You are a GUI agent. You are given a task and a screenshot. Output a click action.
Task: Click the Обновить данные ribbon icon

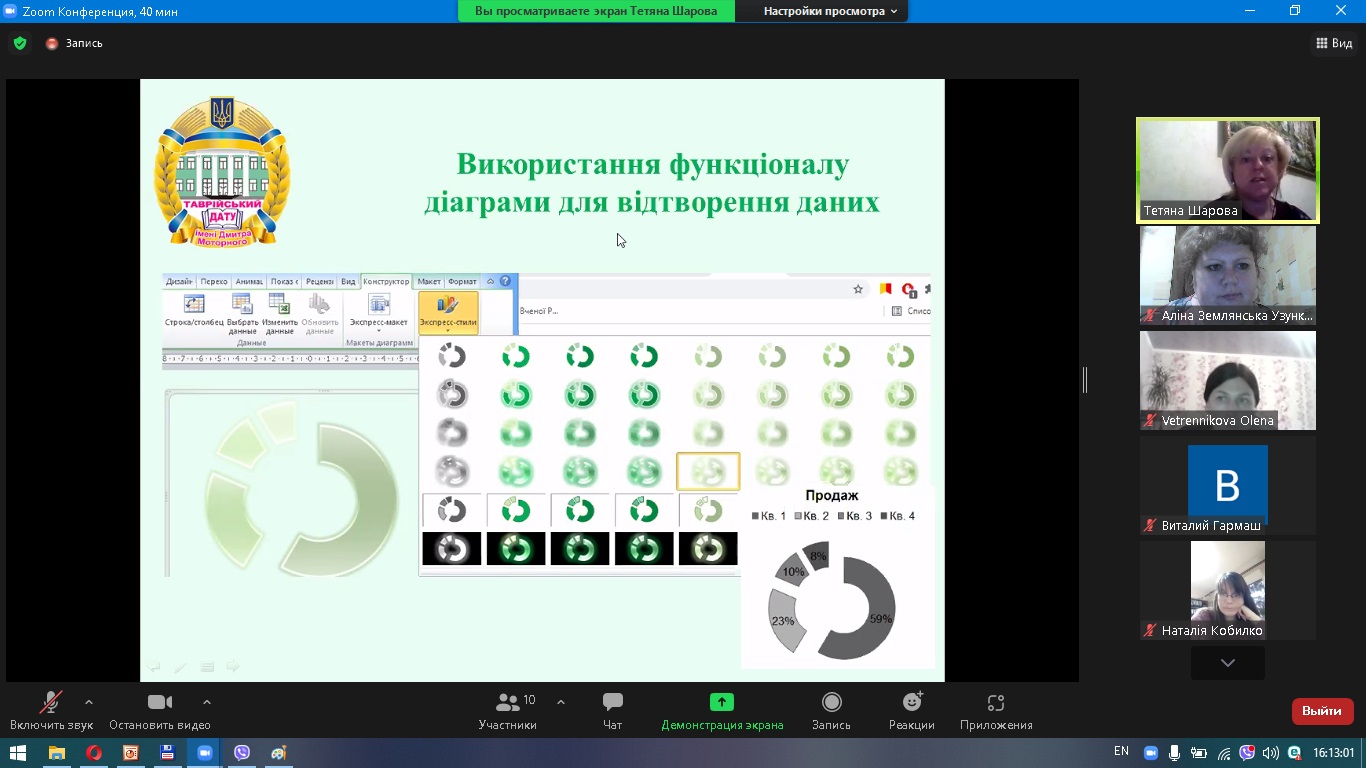coord(319,314)
